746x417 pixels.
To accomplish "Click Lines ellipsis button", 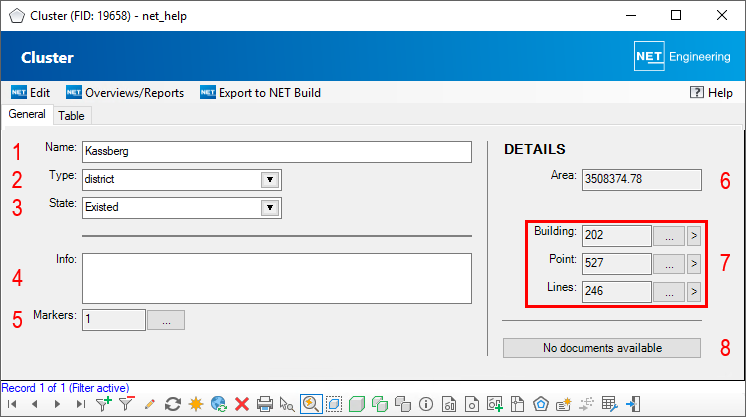I will (x=669, y=291).
